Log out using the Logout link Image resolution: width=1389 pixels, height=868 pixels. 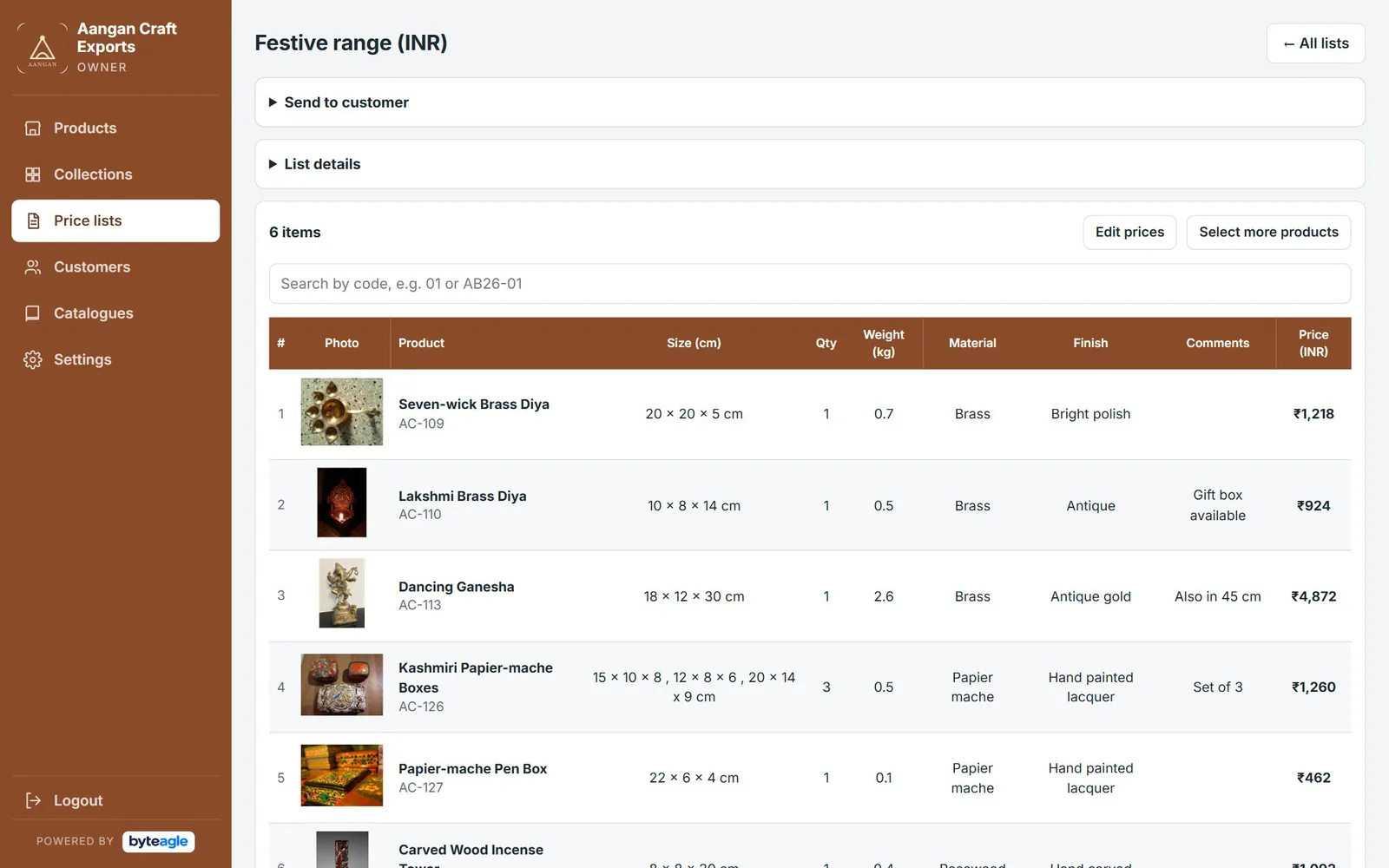115,800
